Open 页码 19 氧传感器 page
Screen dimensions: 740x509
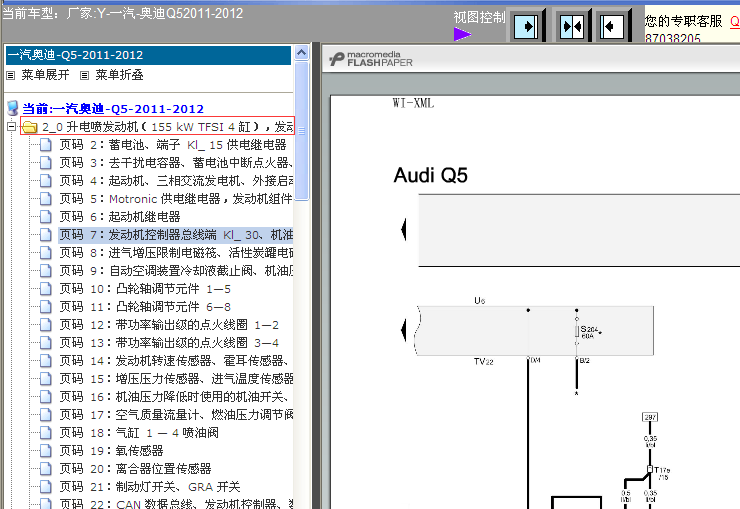click(111, 451)
